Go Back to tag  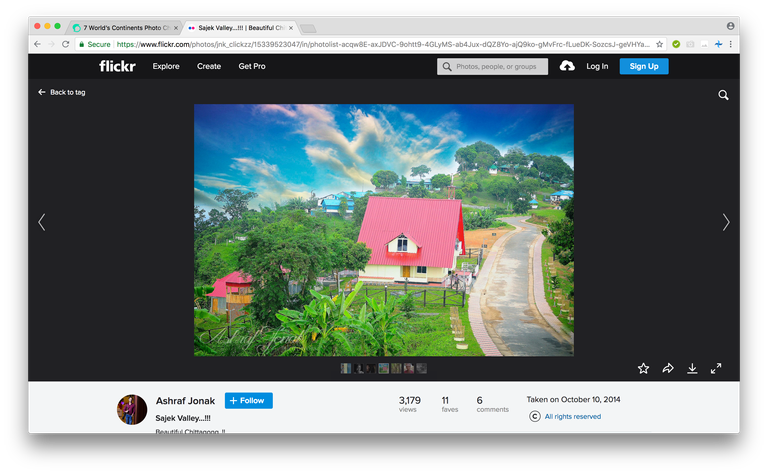(62, 92)
